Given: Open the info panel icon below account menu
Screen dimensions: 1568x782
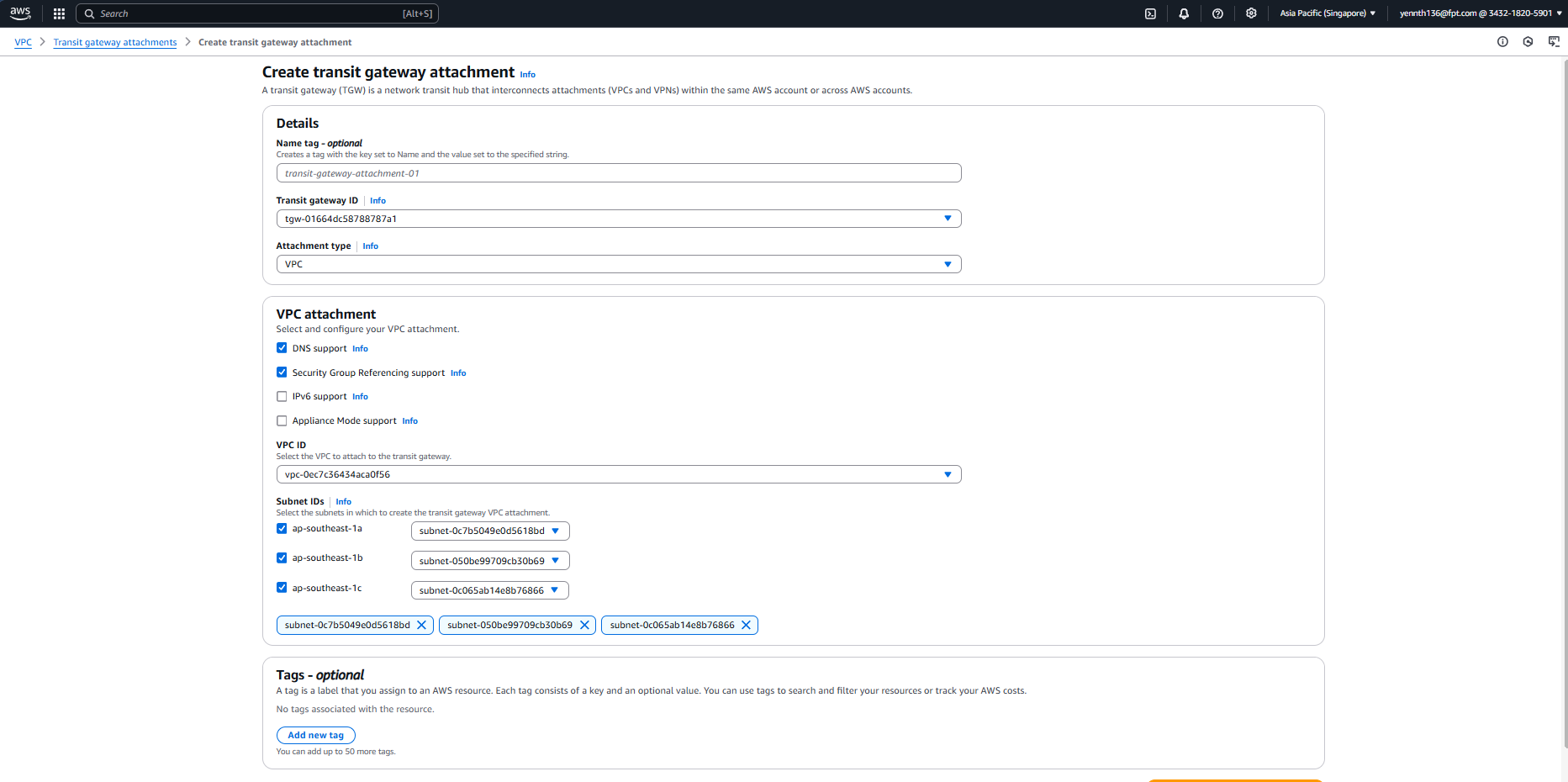Looking at the screenshot, I should 1502,42.
